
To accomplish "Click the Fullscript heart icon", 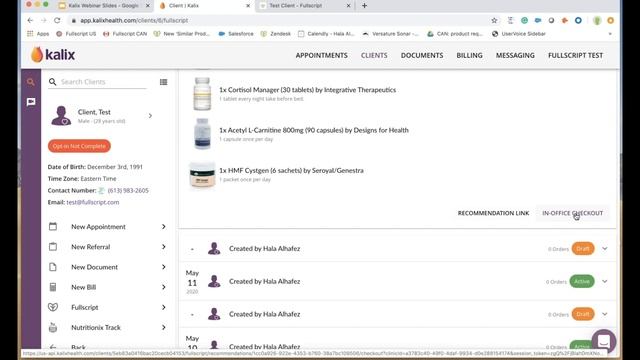I will tap(53, 307).
